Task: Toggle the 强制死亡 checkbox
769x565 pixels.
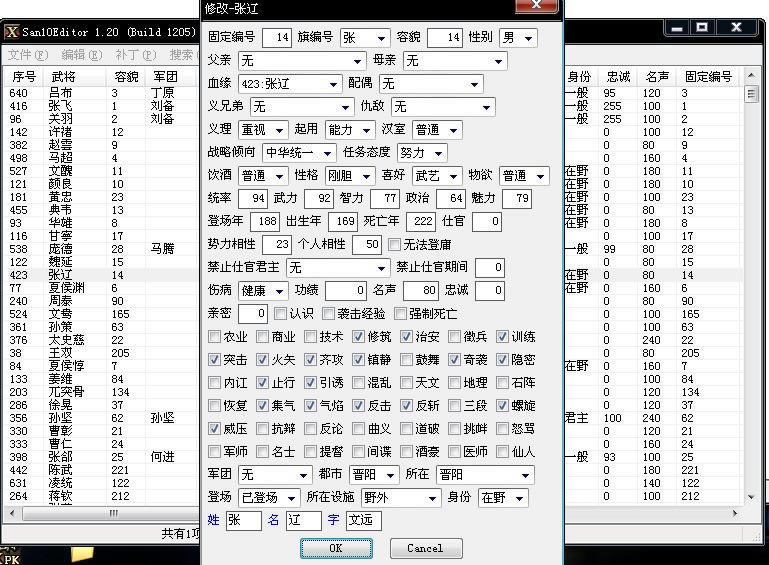Action: point(389,314)
